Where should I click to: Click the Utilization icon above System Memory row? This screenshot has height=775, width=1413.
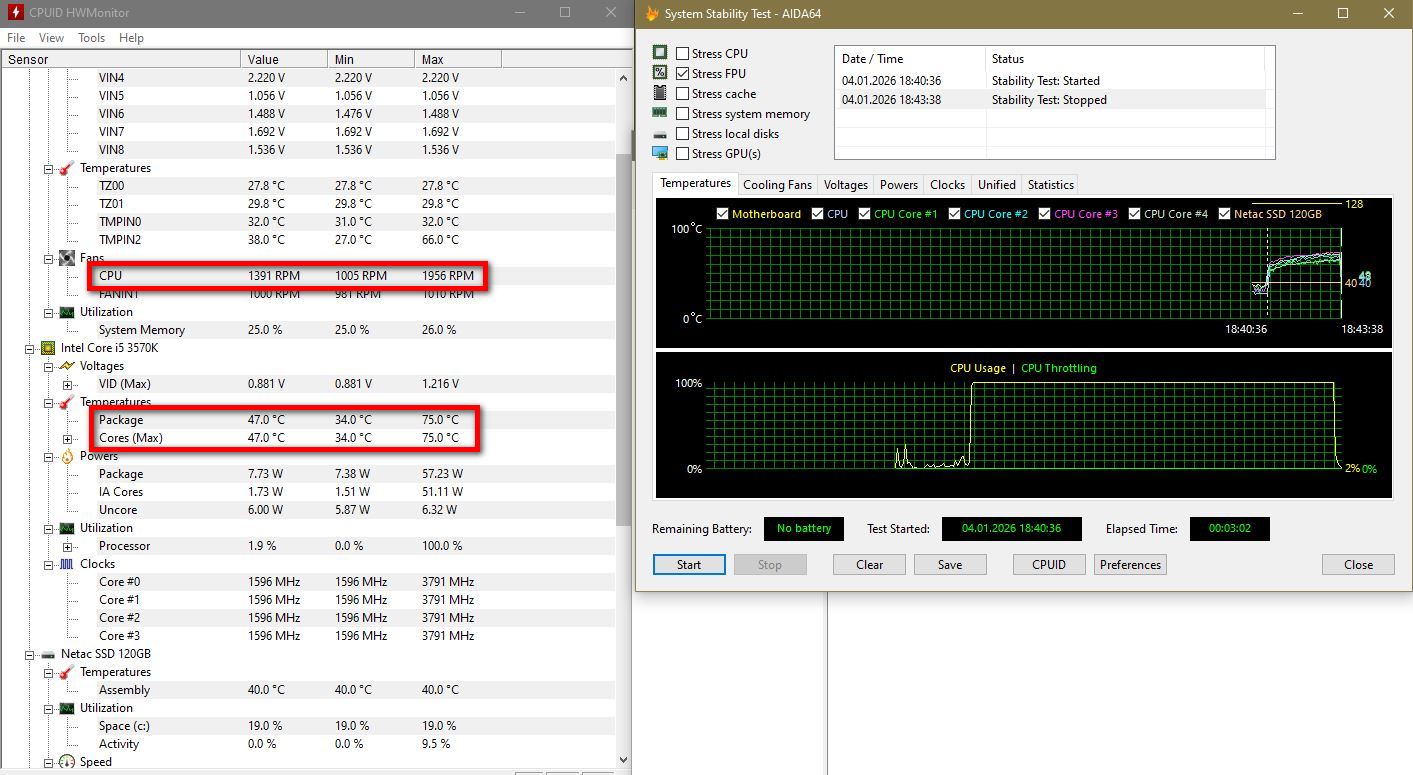67,312
